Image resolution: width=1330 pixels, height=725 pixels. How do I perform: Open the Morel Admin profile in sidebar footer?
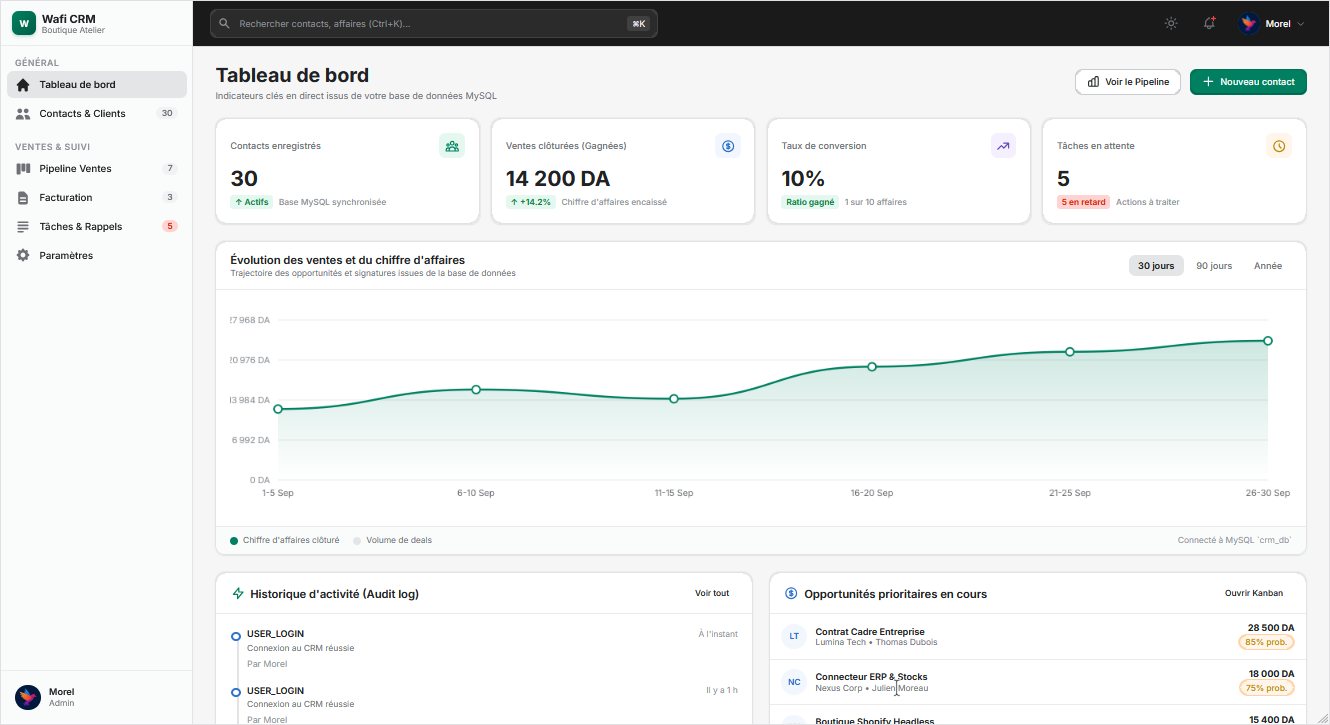[96, 697]
